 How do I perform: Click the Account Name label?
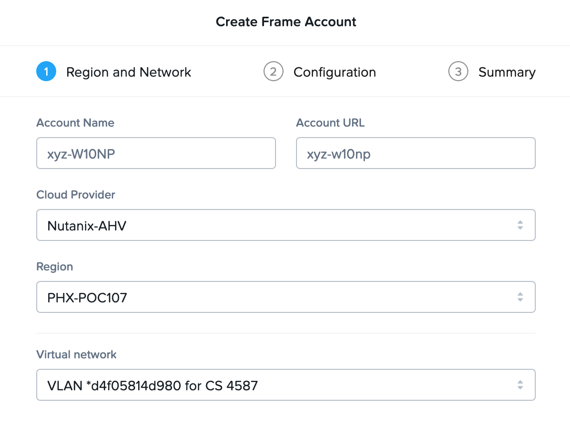click(75, 123)
